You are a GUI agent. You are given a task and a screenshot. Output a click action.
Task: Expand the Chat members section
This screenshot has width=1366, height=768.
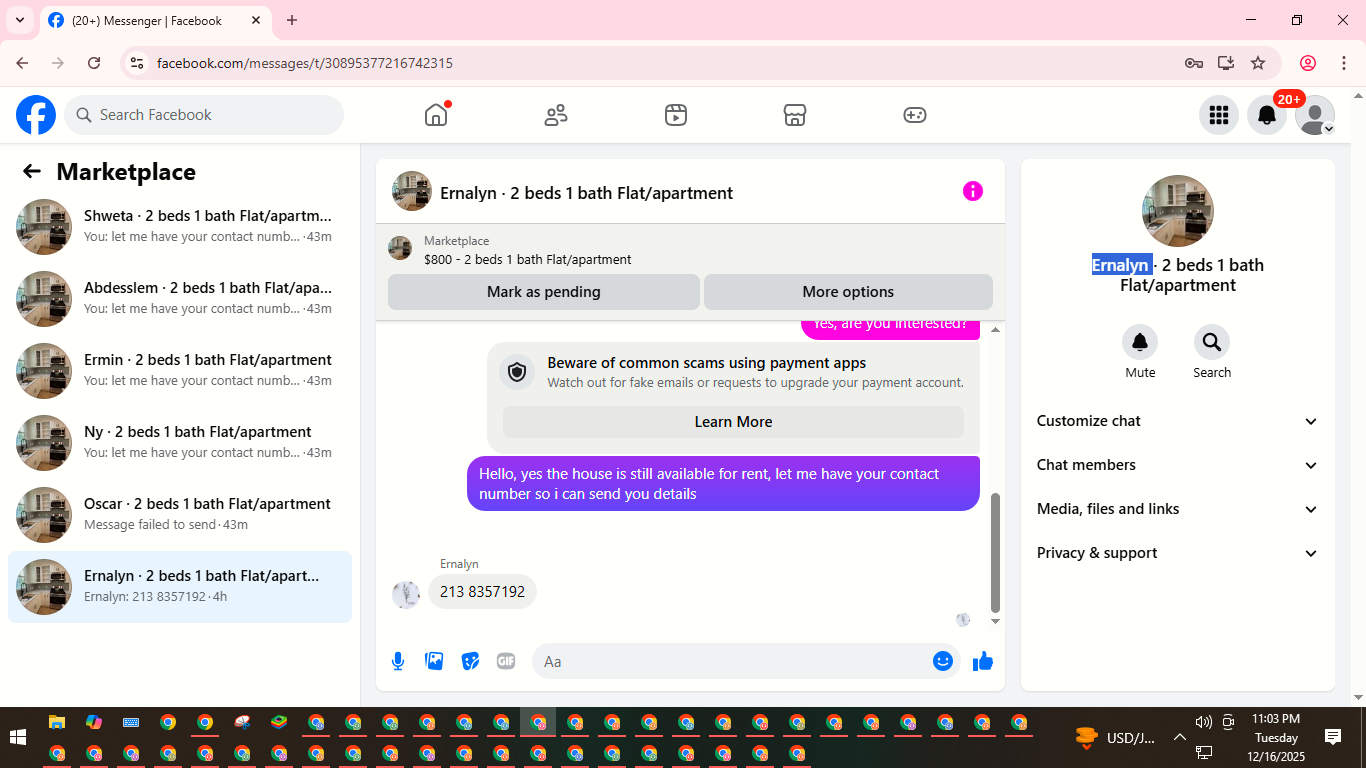[1178, 465]
